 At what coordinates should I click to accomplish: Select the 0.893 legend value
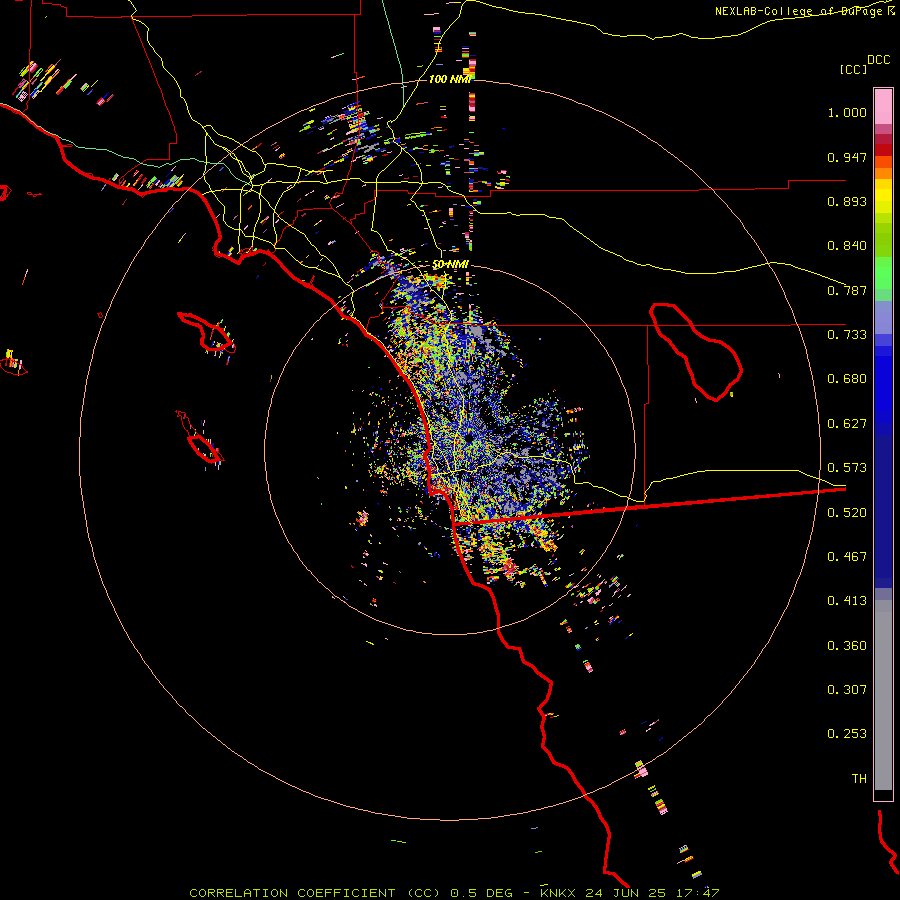click(847, 201)
